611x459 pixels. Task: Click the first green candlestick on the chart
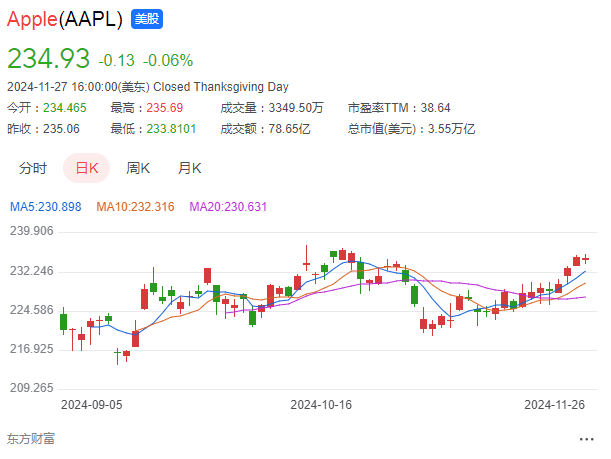[64, 321]
